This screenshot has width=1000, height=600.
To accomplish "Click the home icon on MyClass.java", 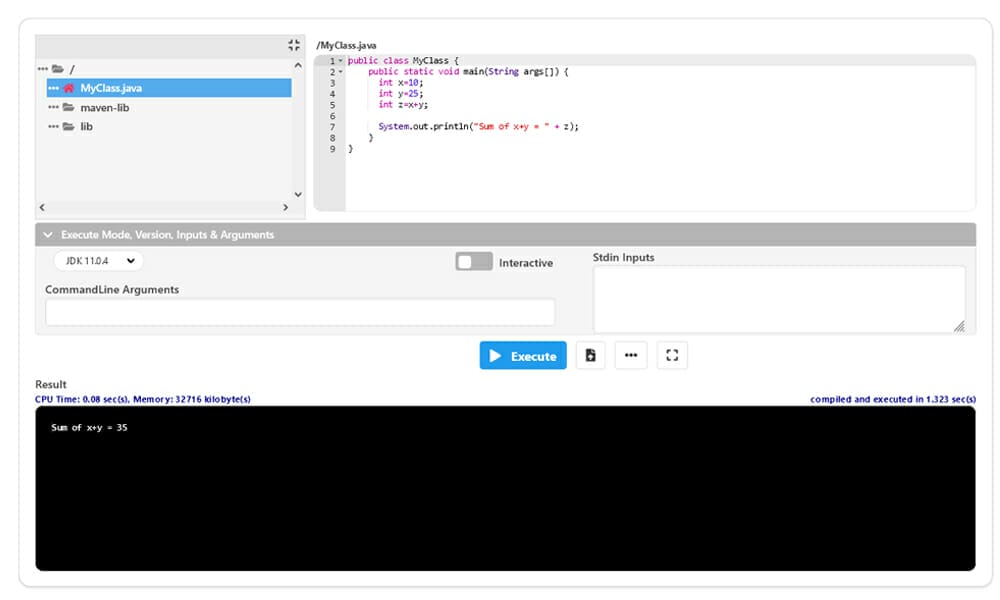I will coord(68,87).
